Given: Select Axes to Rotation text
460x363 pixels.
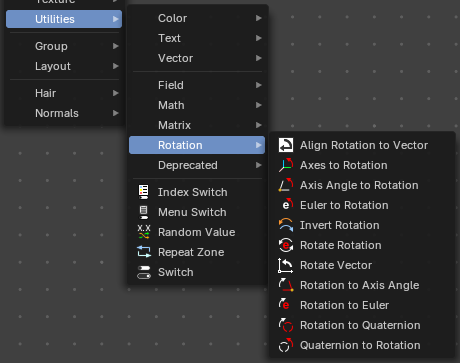Looking at the screenshot, I should click(344, 165).
